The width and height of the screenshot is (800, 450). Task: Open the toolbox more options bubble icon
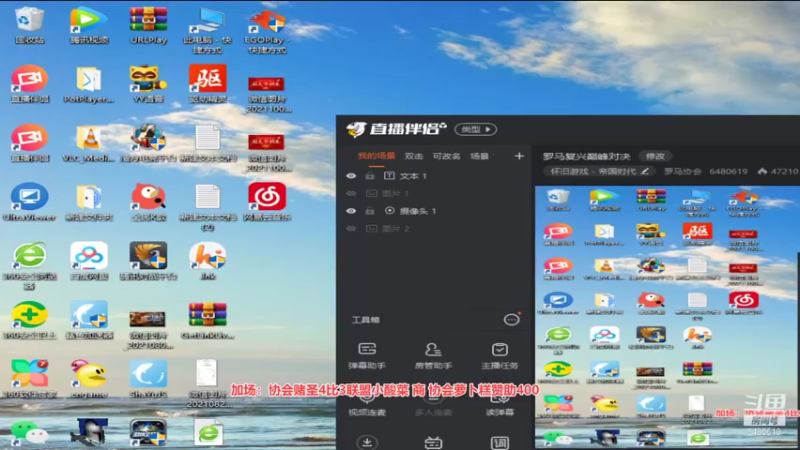(x=511, y=319)
